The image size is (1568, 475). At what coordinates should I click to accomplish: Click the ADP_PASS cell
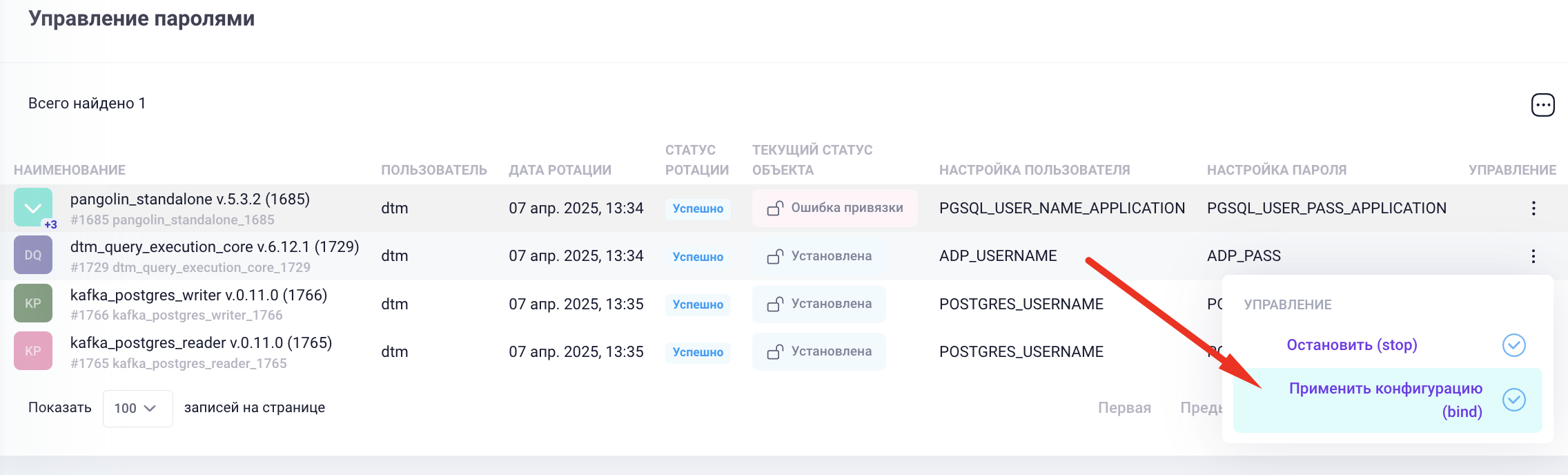pyautogui.click(x=1244, y=255)
